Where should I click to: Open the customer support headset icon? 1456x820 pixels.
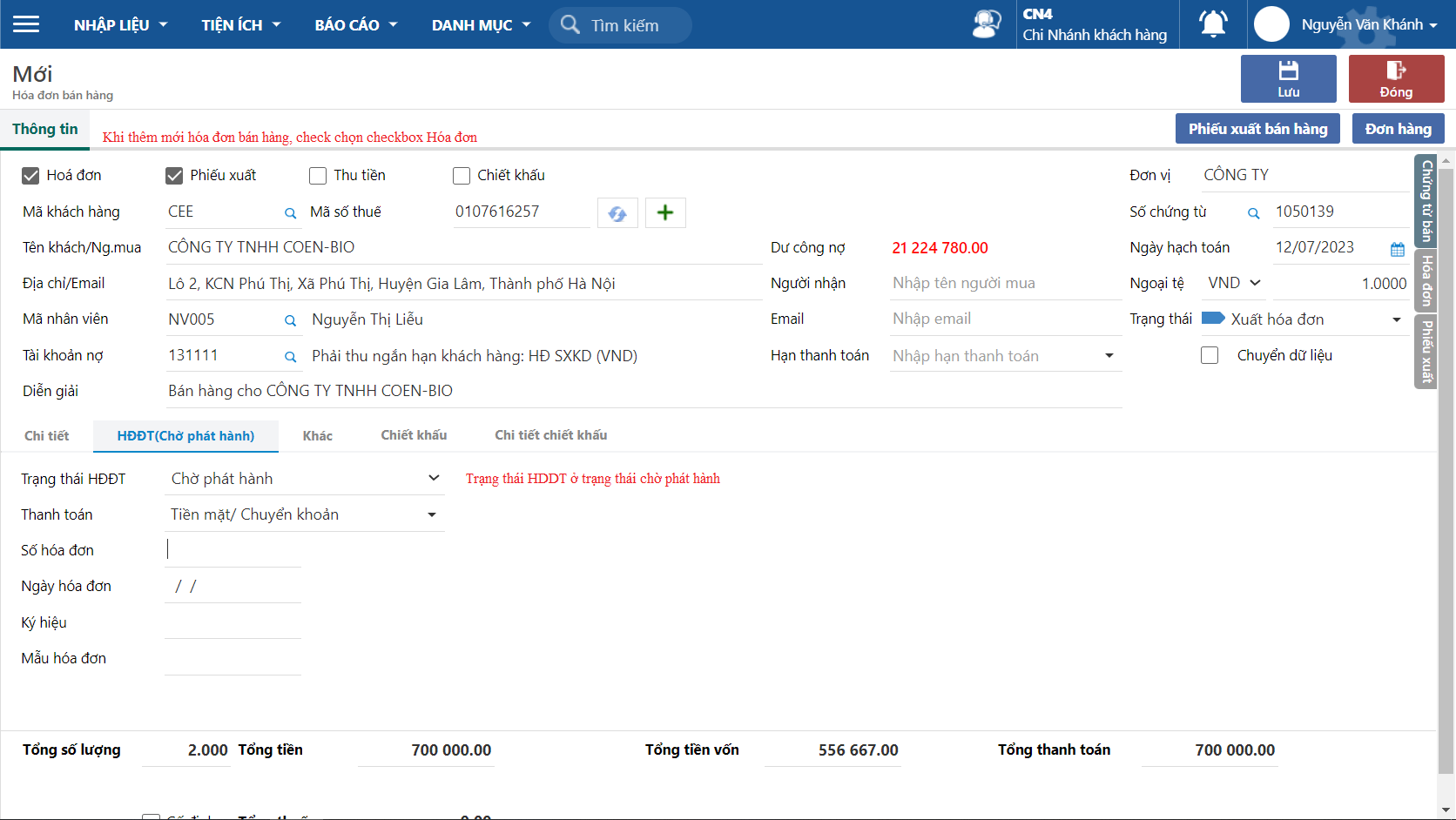[x=986, y=24]
